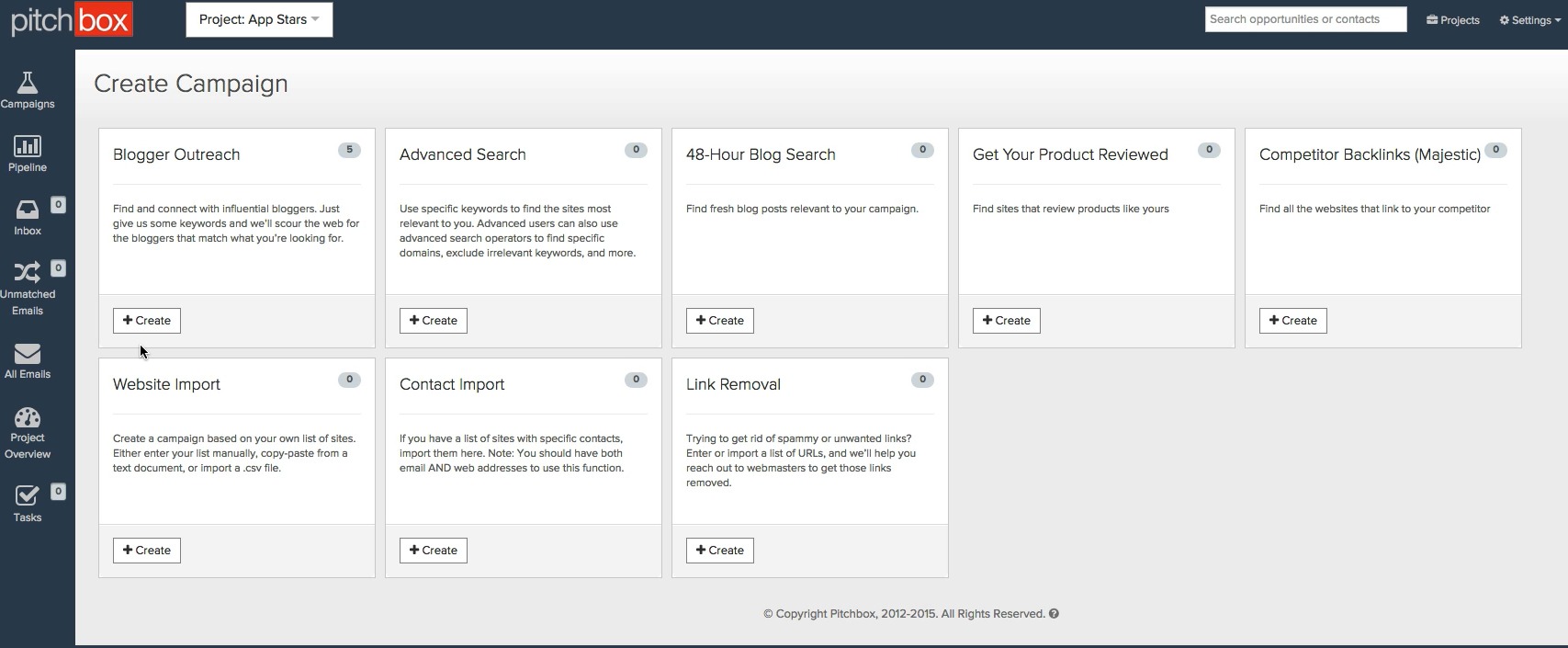Screen dimensions: 1568x648
Task: Create an Advanced Search campaign
Action: pyautogui.click(x=434, y=321)
